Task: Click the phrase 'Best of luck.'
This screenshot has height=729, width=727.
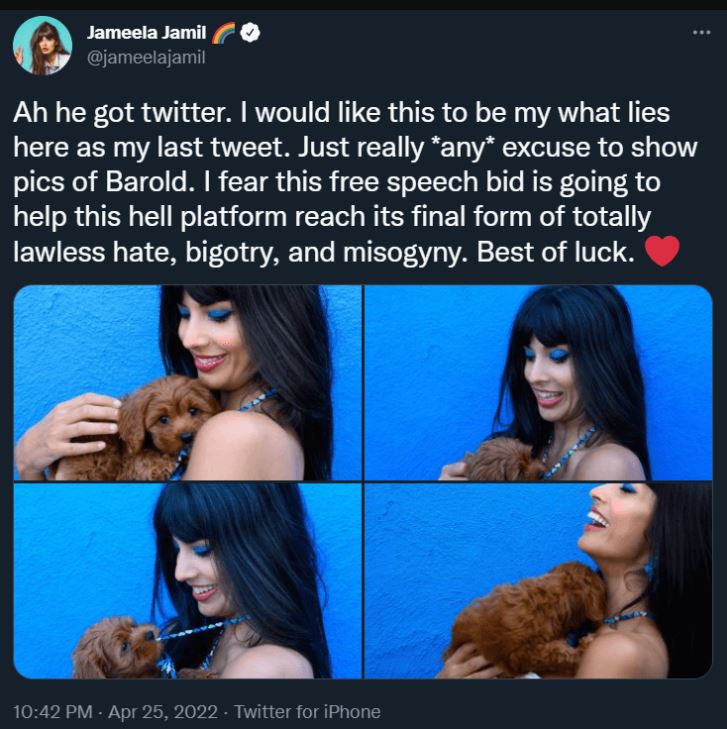Action: pyautogui.click(x=555, y=252)
